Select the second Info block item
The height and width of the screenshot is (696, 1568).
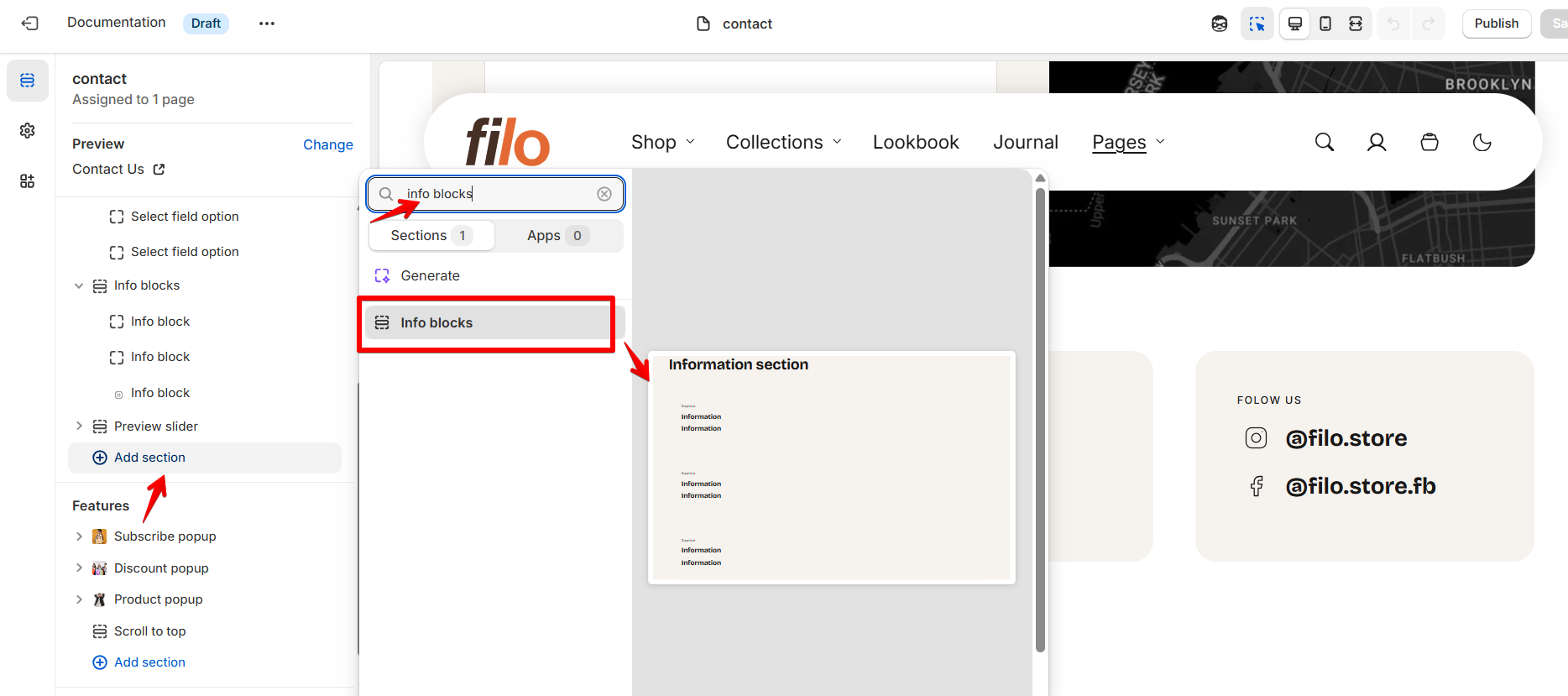click(160, 357)
